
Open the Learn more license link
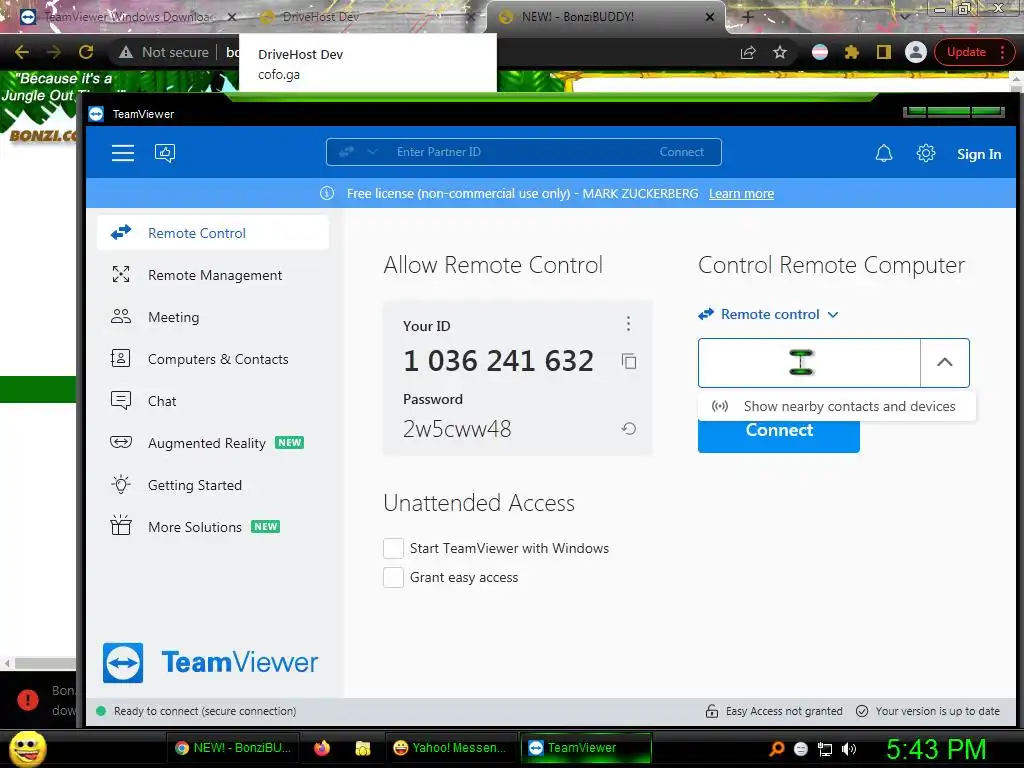[x=741, y=193]
